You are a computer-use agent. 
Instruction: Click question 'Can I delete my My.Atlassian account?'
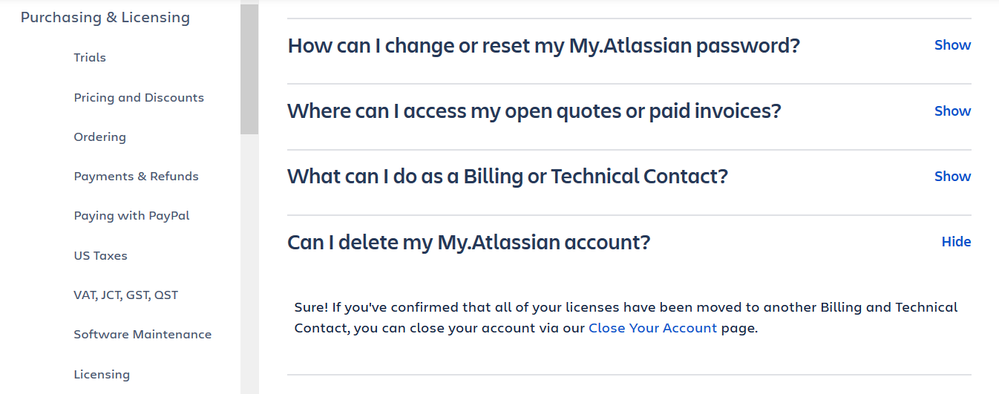pos(469,242)
